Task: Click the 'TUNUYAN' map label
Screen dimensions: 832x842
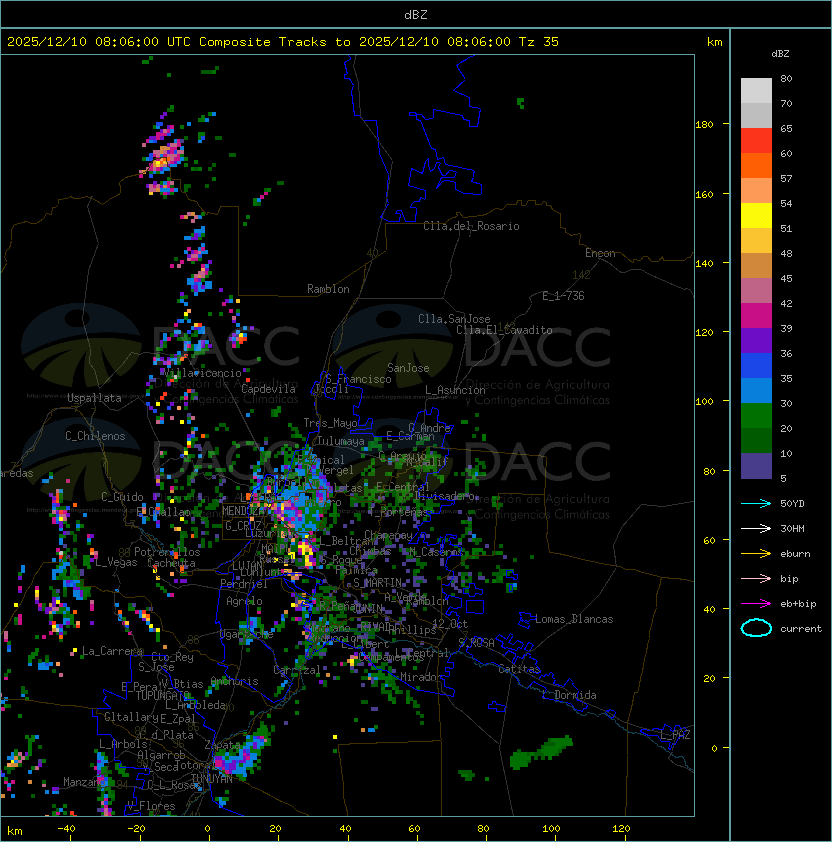Action: click(x=212, y=779)
